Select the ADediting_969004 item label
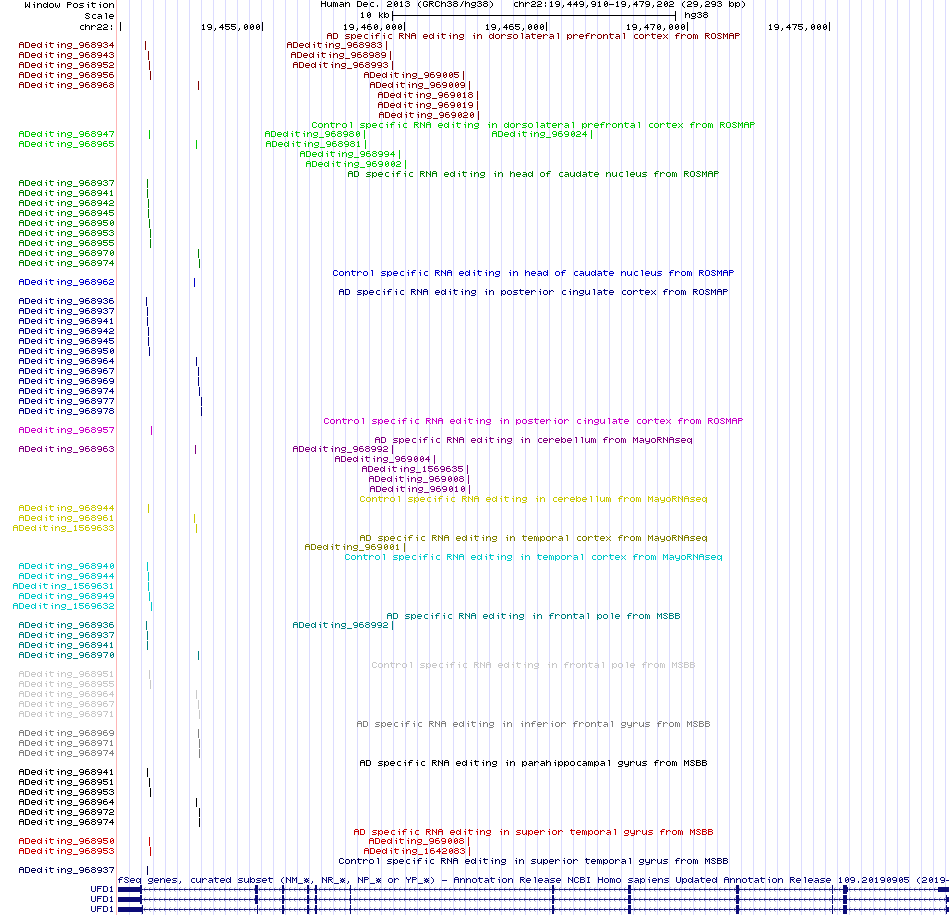The image size is (950, 915). (382, 459)
